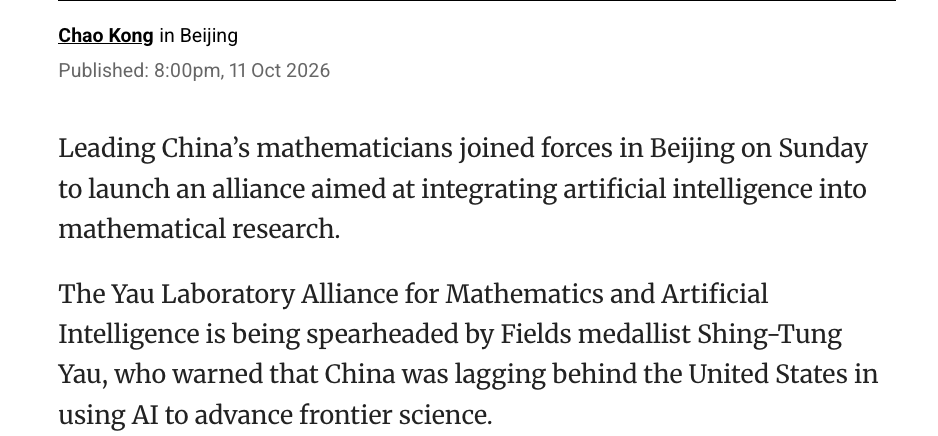
Task: Click the 'in Beijing' byline location text
Action: pos(199,36)
